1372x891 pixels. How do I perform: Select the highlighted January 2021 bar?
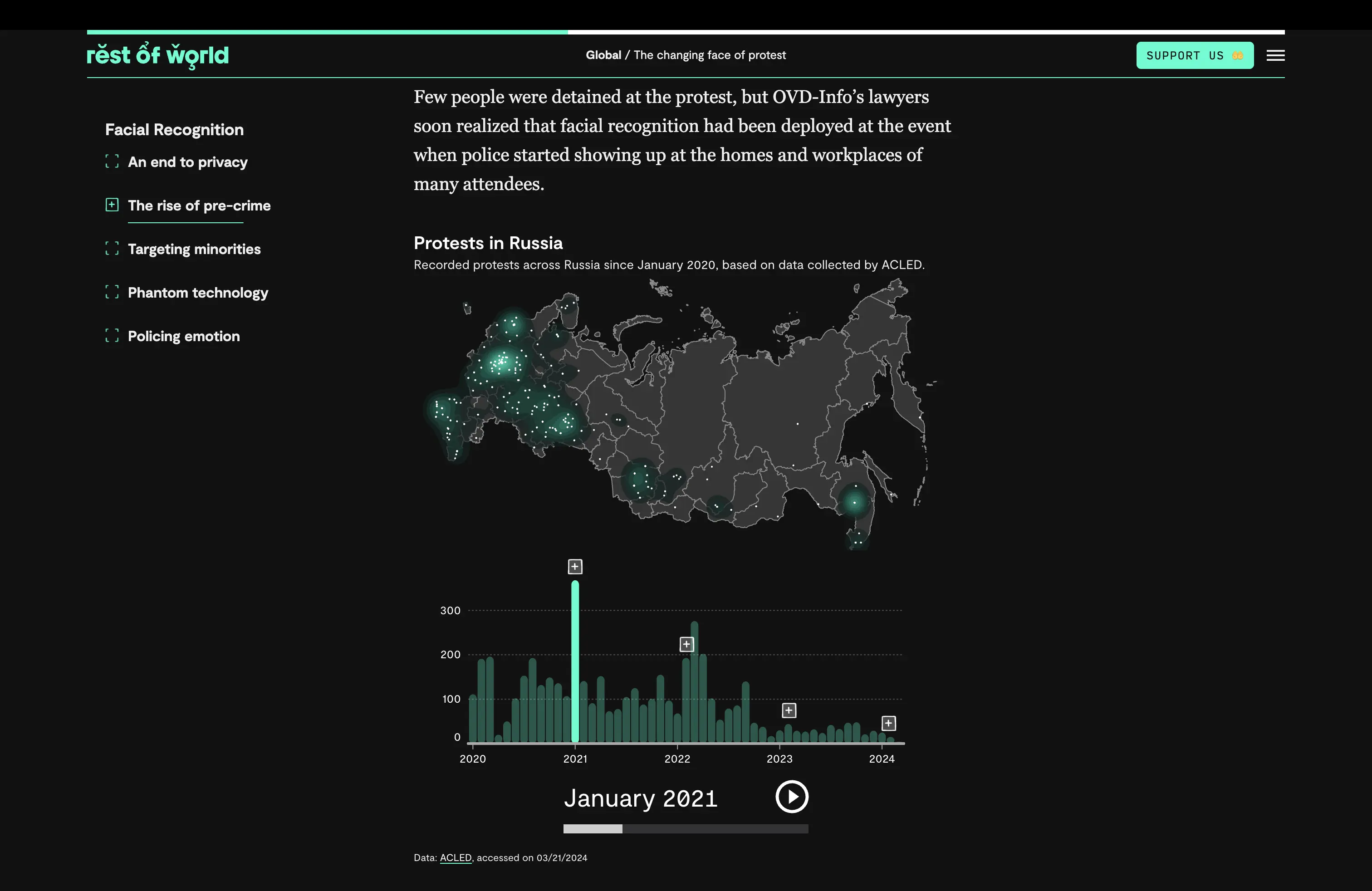click(575, 663)
